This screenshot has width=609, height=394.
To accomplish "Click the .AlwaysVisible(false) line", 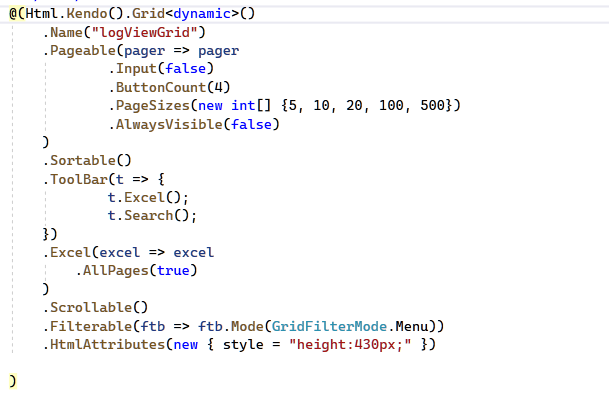I will tap(194, 124).
